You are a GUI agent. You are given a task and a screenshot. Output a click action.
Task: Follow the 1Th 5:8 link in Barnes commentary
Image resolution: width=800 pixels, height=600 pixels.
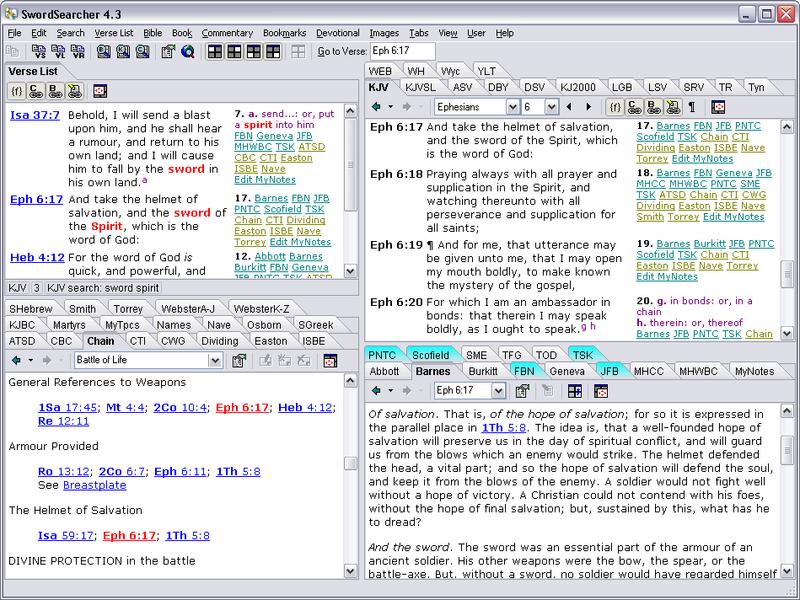(x=504, y=428)
